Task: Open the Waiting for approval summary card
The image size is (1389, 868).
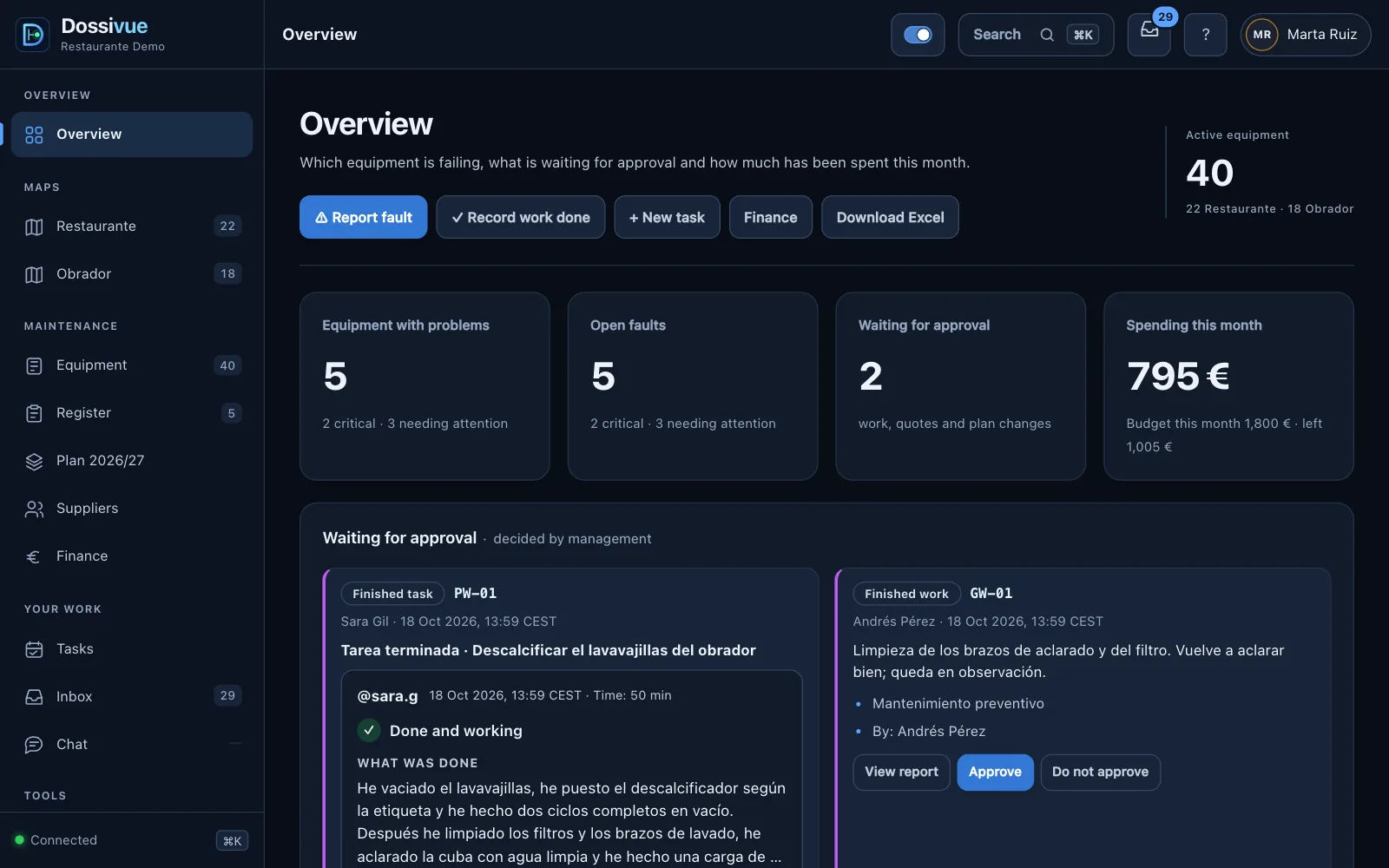Action: pyautogui.click(x=961, y=386)
